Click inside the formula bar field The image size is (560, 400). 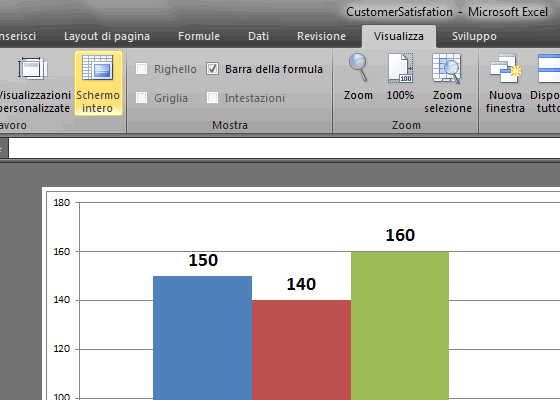284,148
